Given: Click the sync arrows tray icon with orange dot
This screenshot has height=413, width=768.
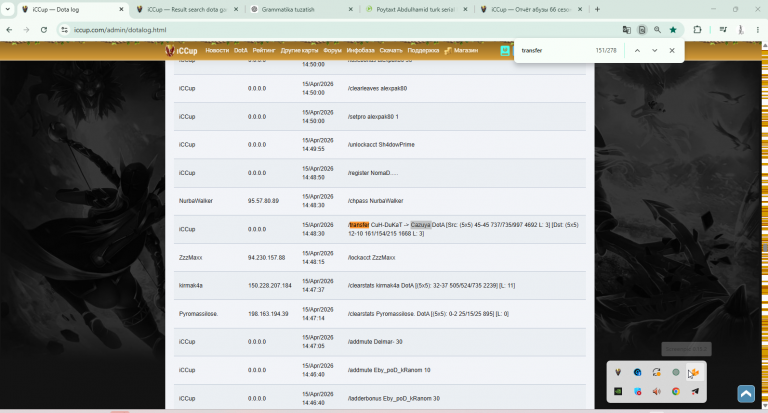Looking at the screenshot, I should coord(657,372).
